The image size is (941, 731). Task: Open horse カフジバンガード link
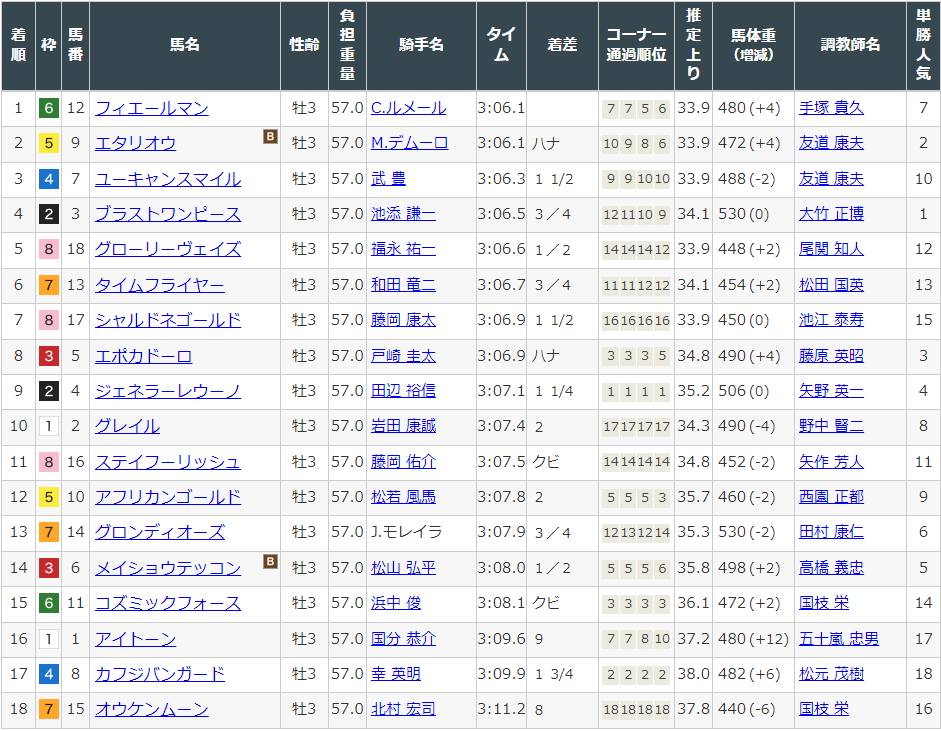point(160,674)
